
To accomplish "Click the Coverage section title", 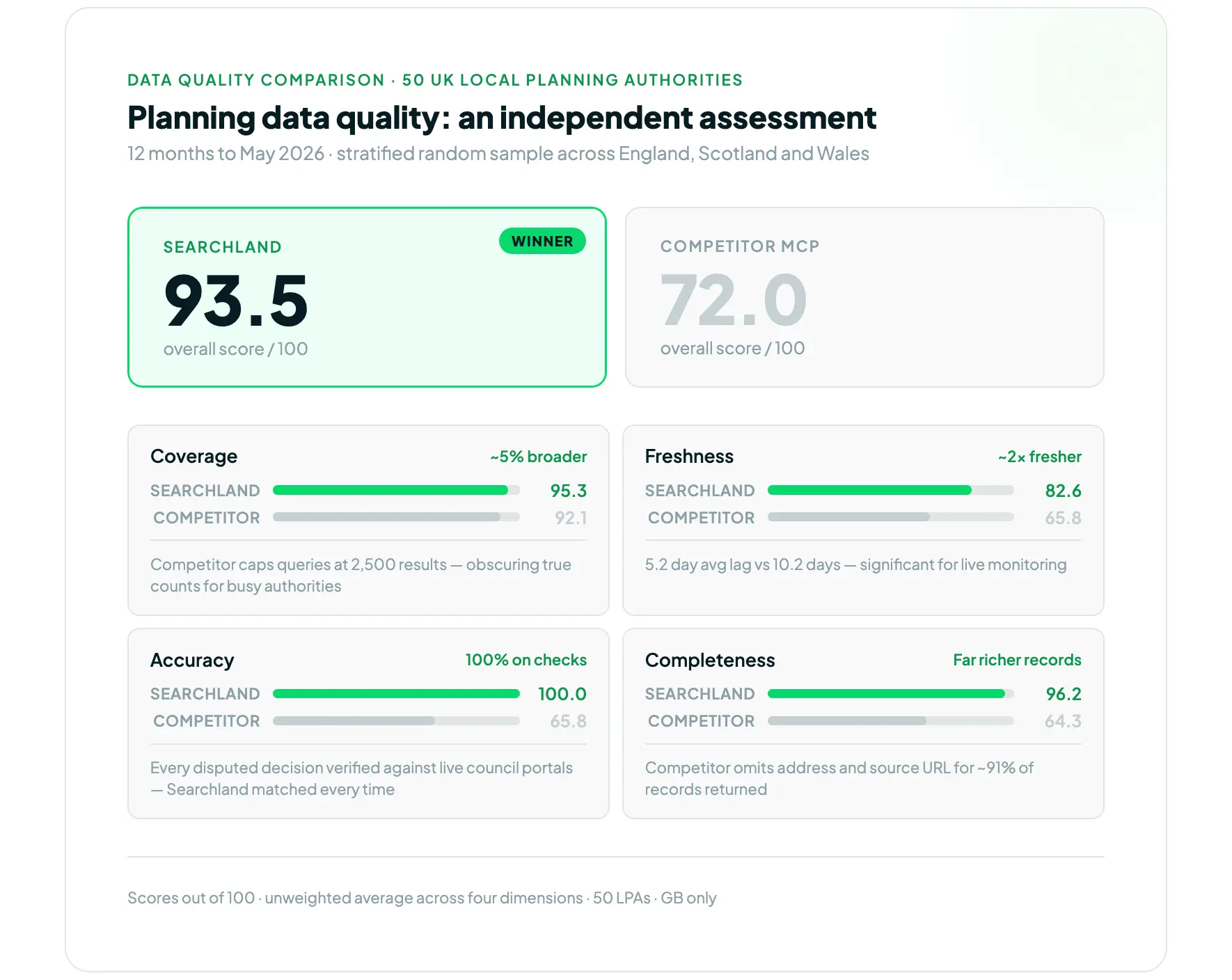I will tap(194, 457).
